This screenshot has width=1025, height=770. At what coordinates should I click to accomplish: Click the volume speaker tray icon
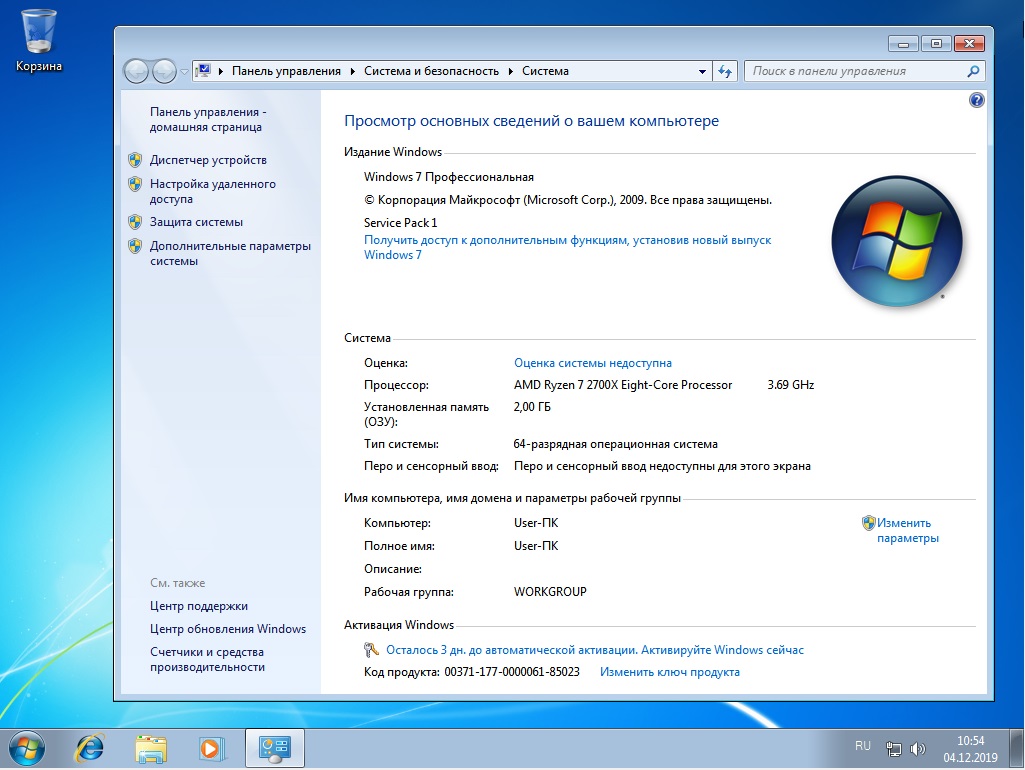pyautogui.click(x=918, y=748)
